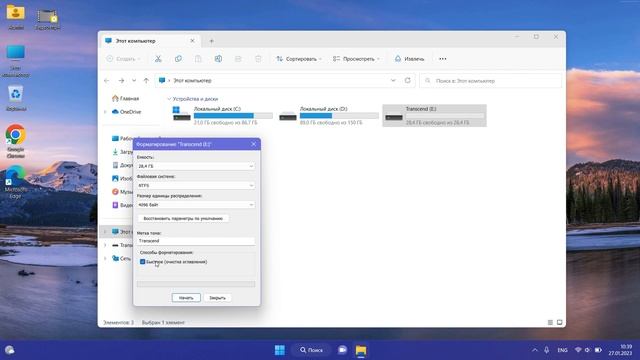Expand the Transcend sidebar node
The image size is (640, 360).
click(105, 245)
